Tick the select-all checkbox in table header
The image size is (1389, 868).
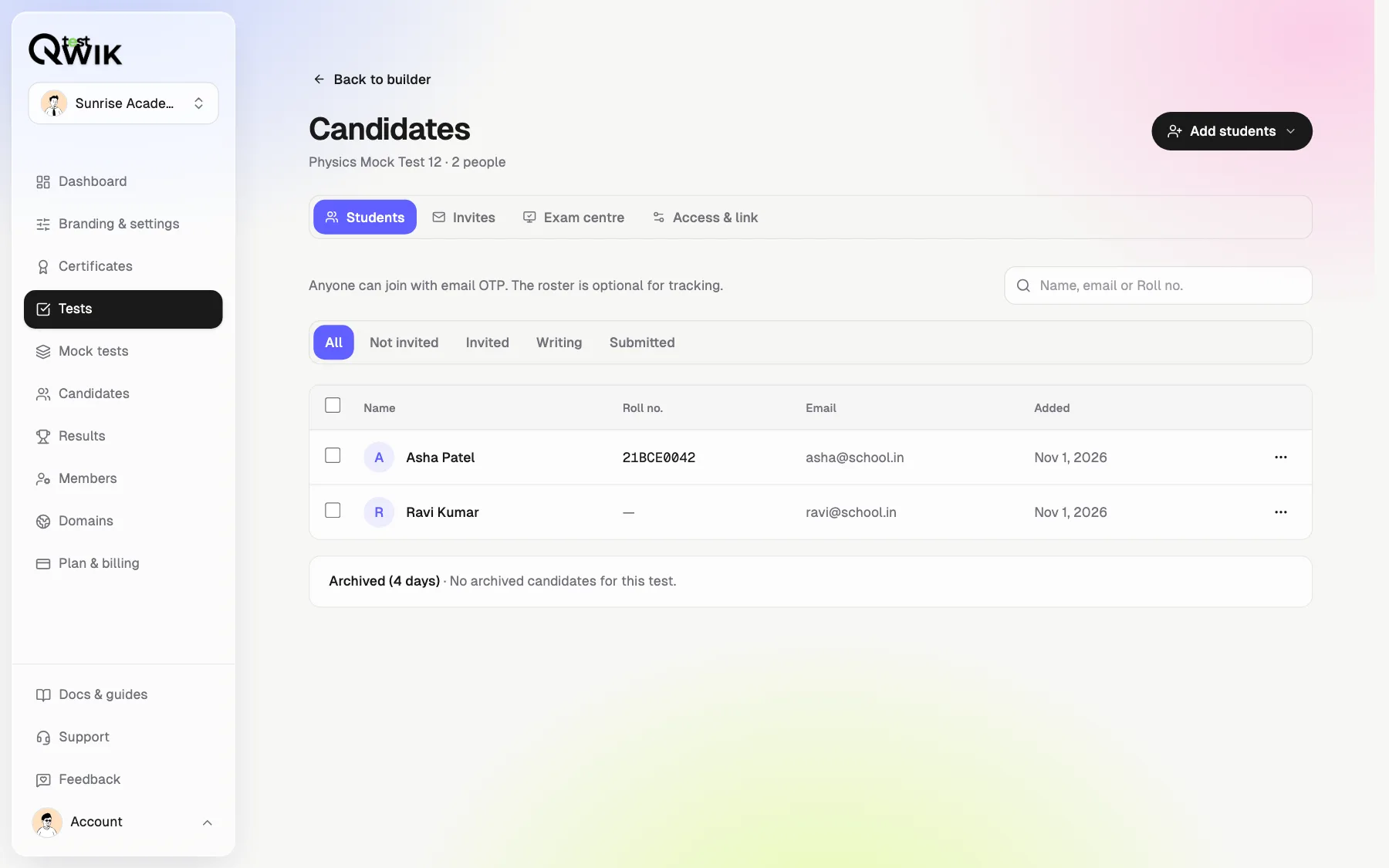coord(333,405)
